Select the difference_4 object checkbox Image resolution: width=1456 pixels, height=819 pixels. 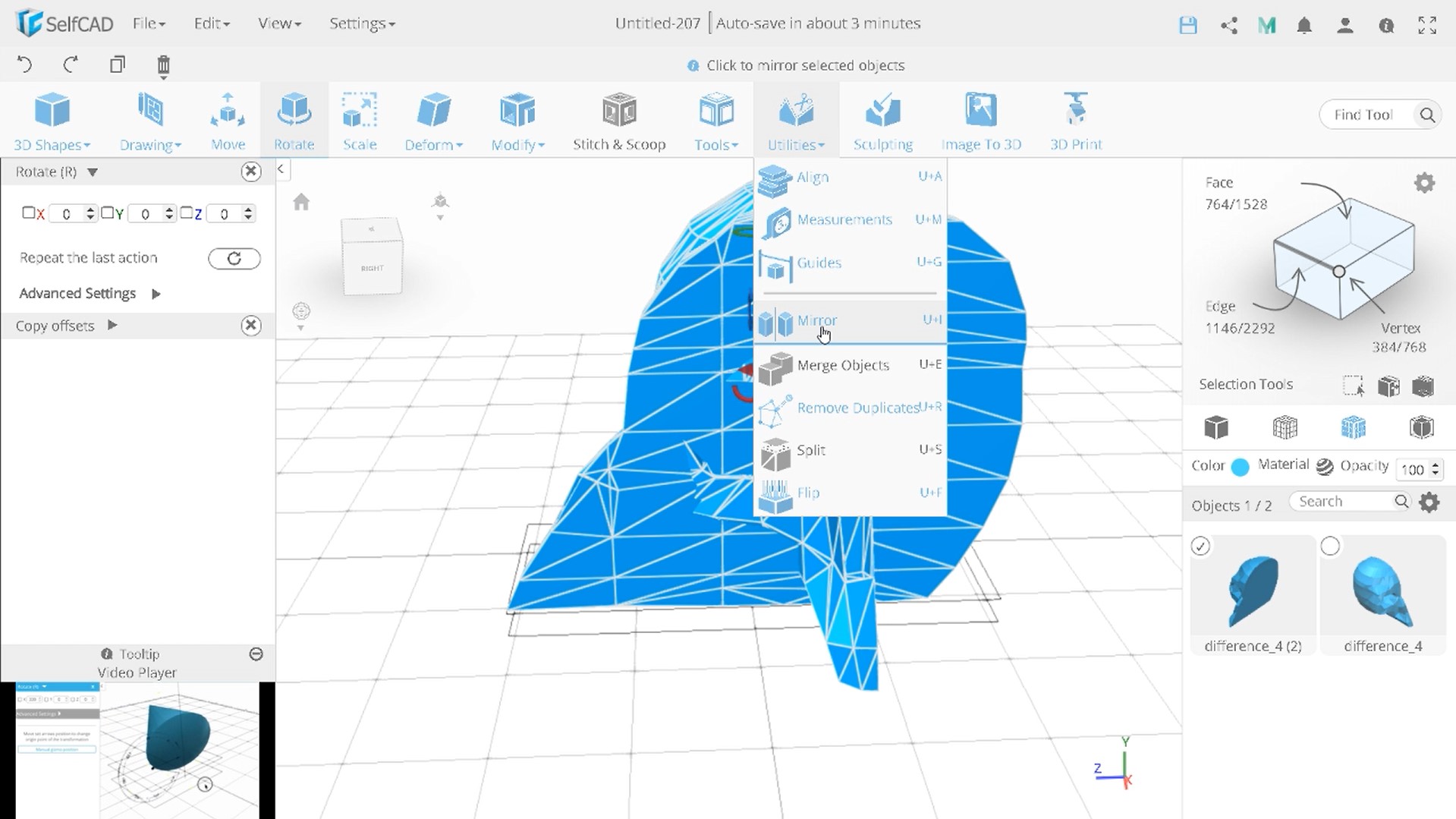(x=1330, y=546)
